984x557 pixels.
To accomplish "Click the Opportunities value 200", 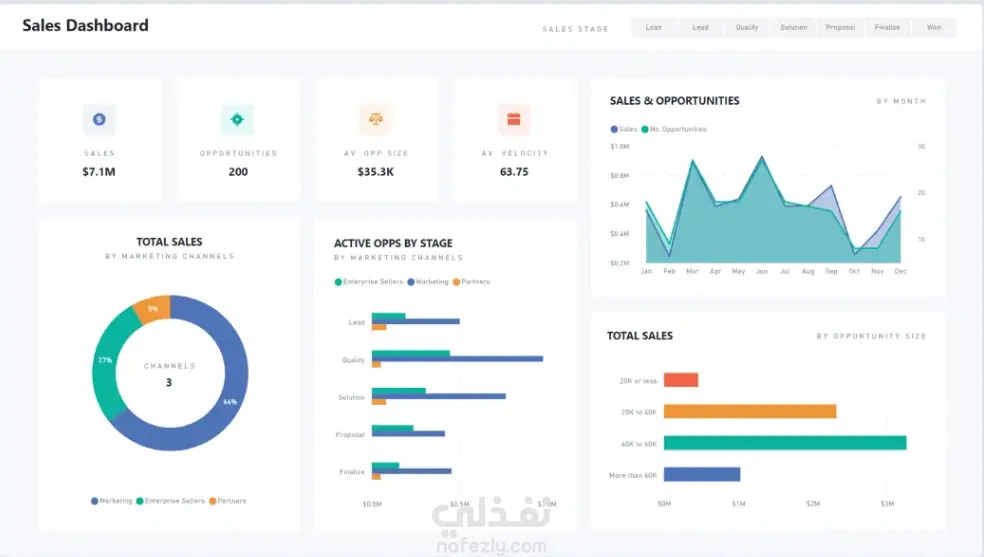I will coord(238,172).
